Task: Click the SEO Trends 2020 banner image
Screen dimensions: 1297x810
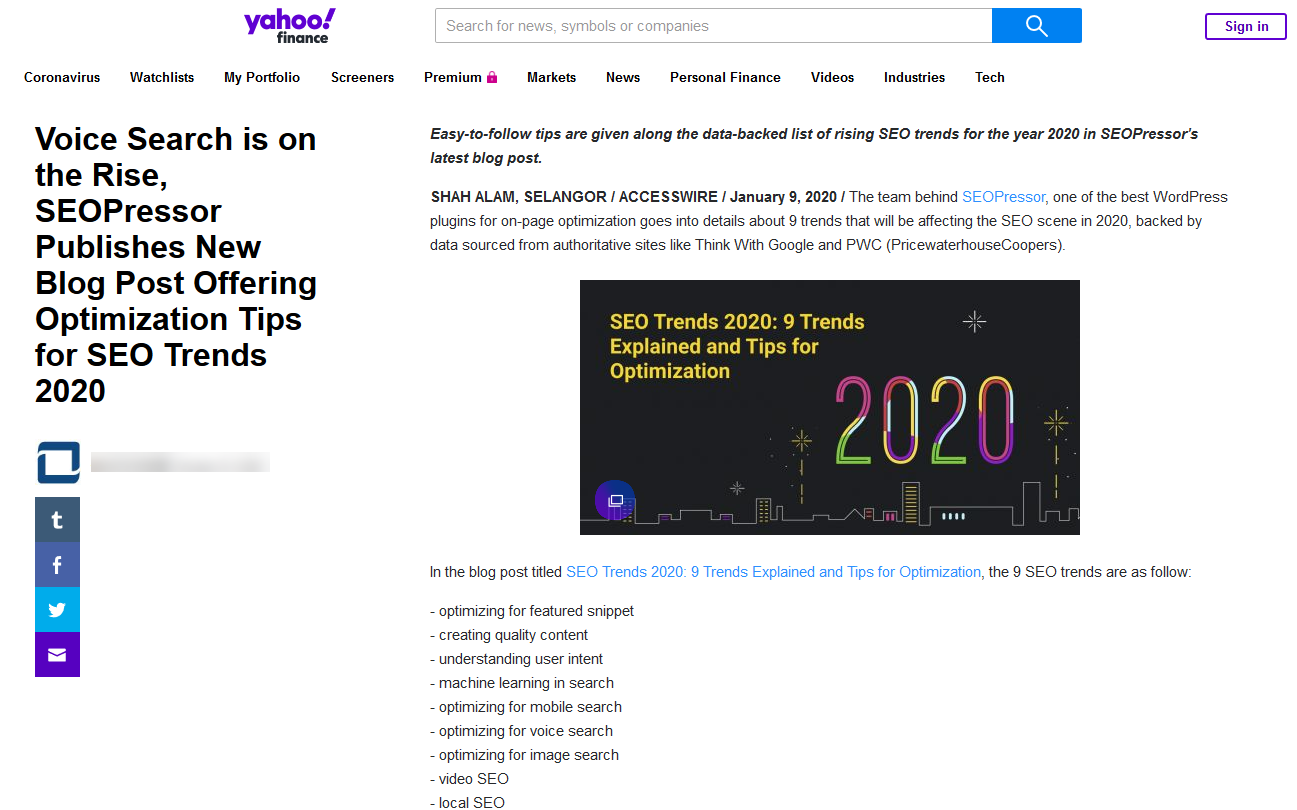Action: click(x=830, y=407)
